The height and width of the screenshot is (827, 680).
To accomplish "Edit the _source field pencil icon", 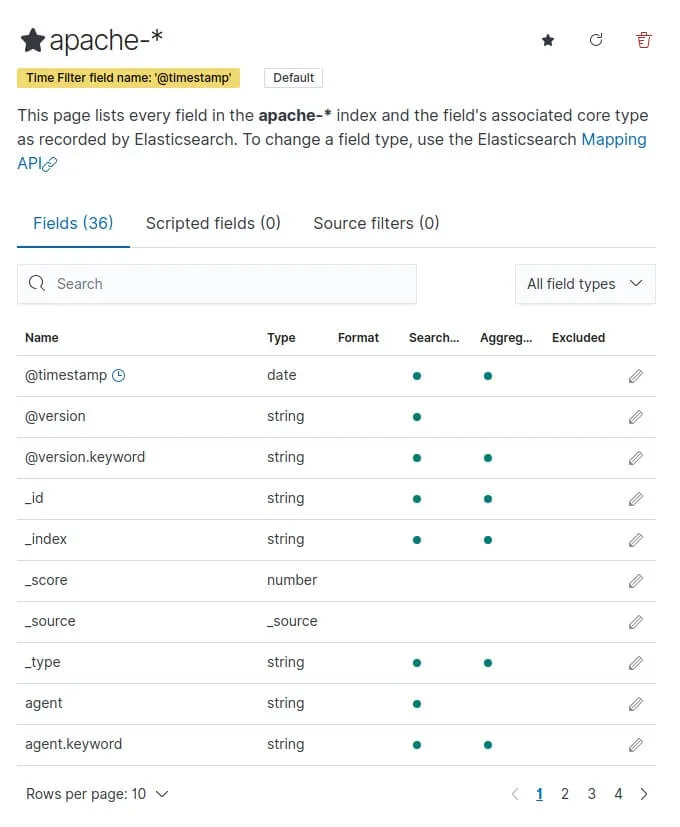I will tap(636, 622).
